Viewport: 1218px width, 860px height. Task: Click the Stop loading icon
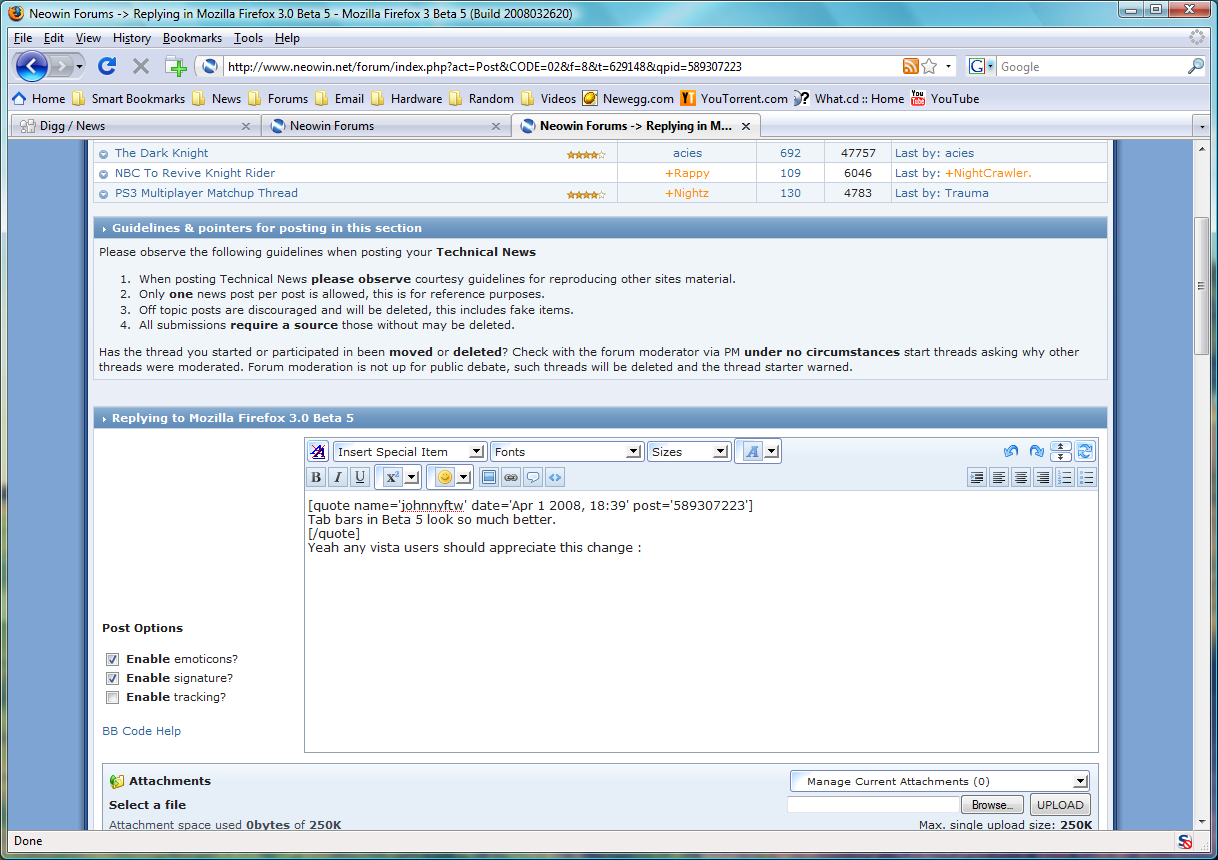(141, 67)
